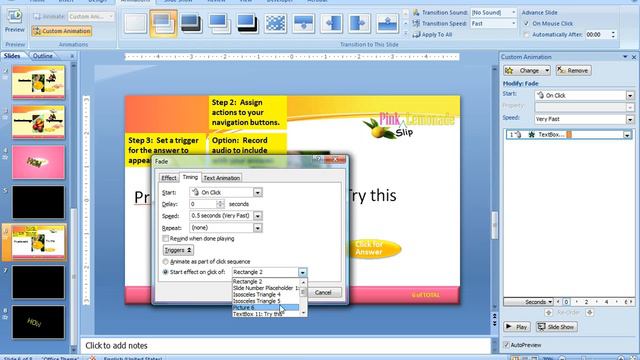Open the Timing tab in Fade dialog
Viewport: 640px width, 360px height.
(190, 177)
